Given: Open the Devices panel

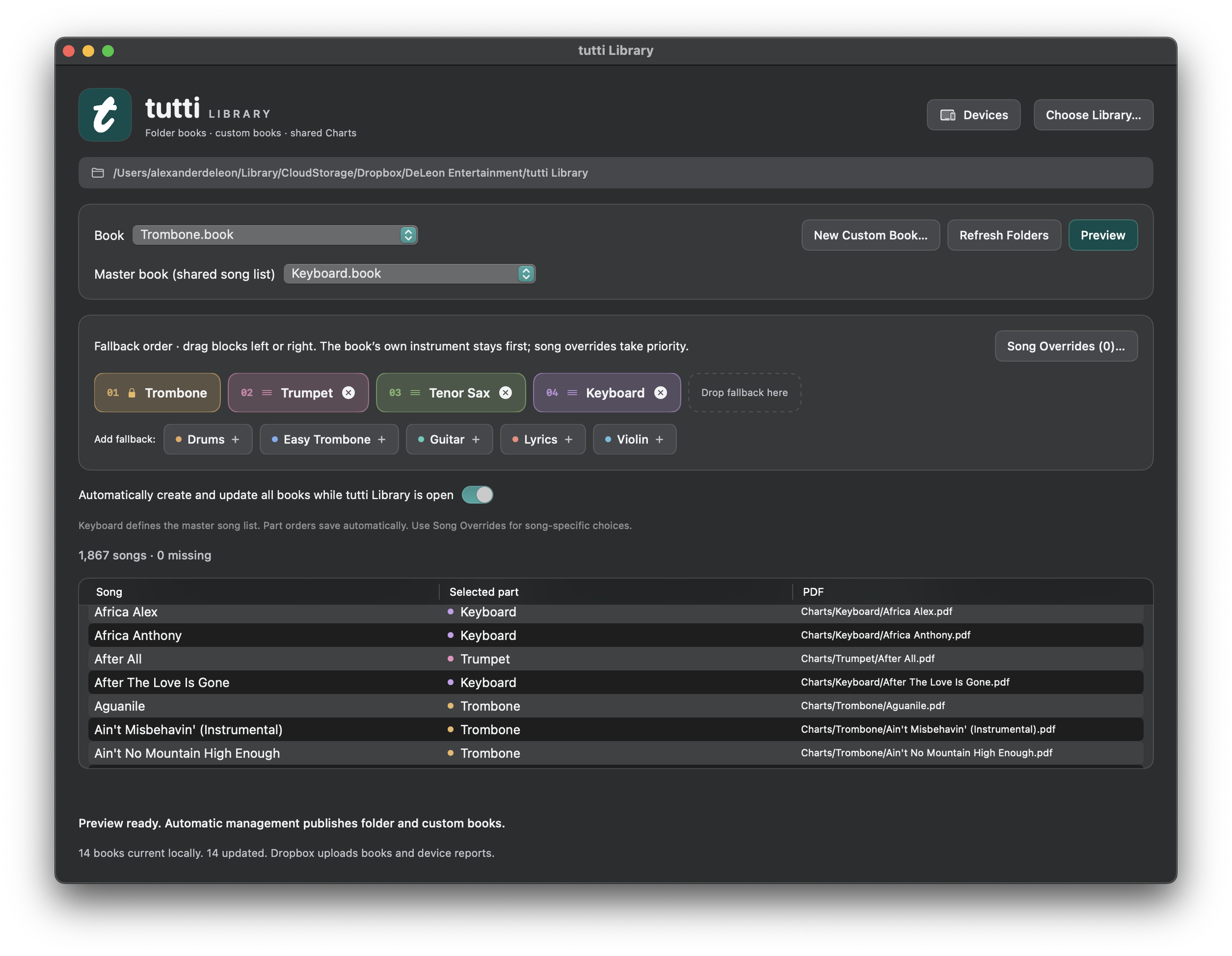Looking at the screenshot, I should [x=973, y=114].
